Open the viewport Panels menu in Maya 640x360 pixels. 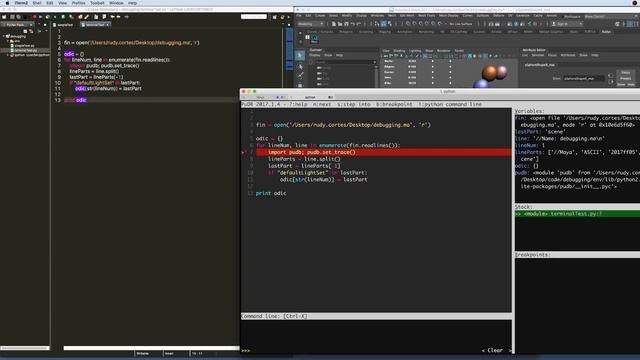pos(459,51)
